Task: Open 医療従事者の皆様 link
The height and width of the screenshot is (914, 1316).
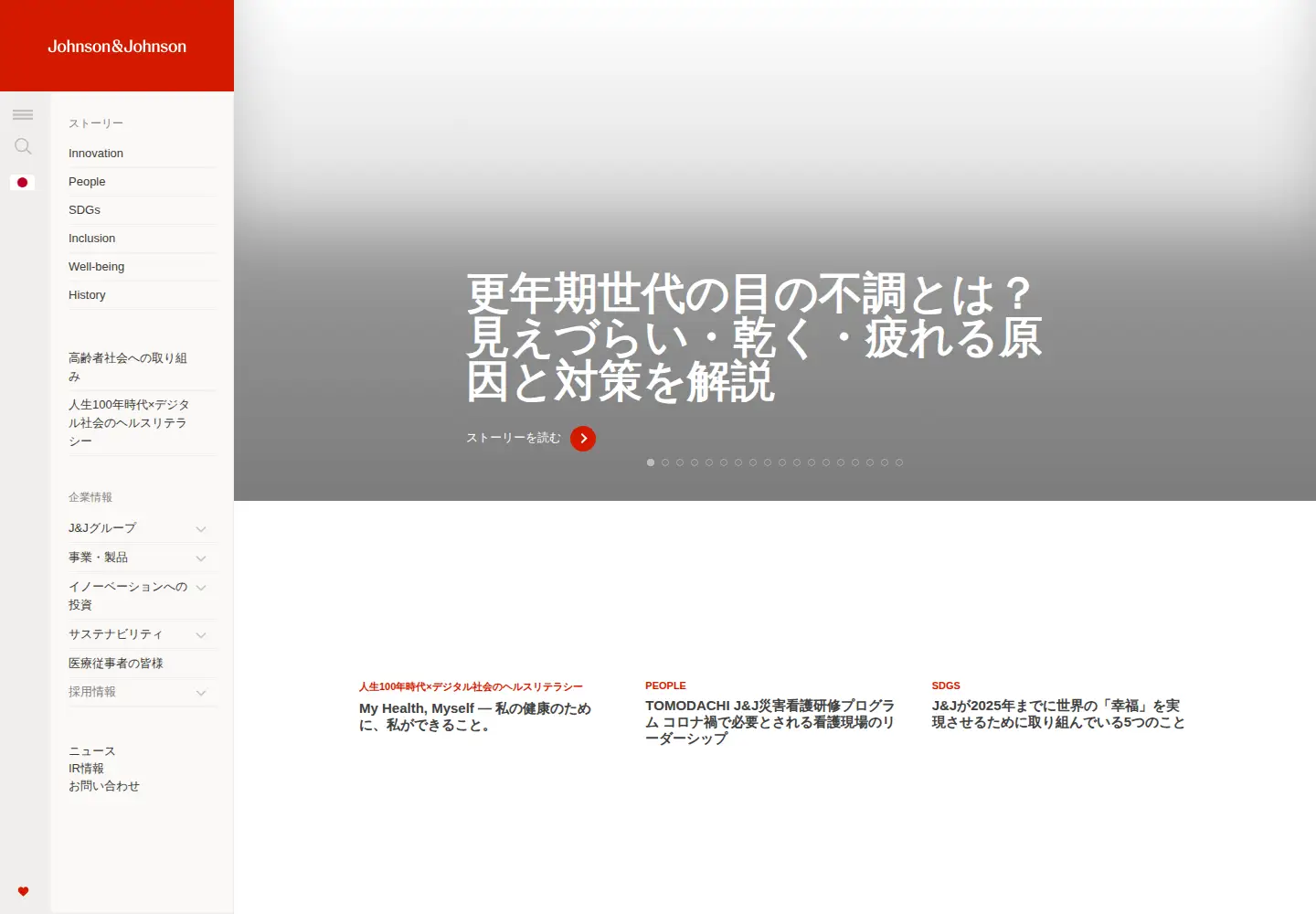Action: pyautogui.click(x=116, y=664)
